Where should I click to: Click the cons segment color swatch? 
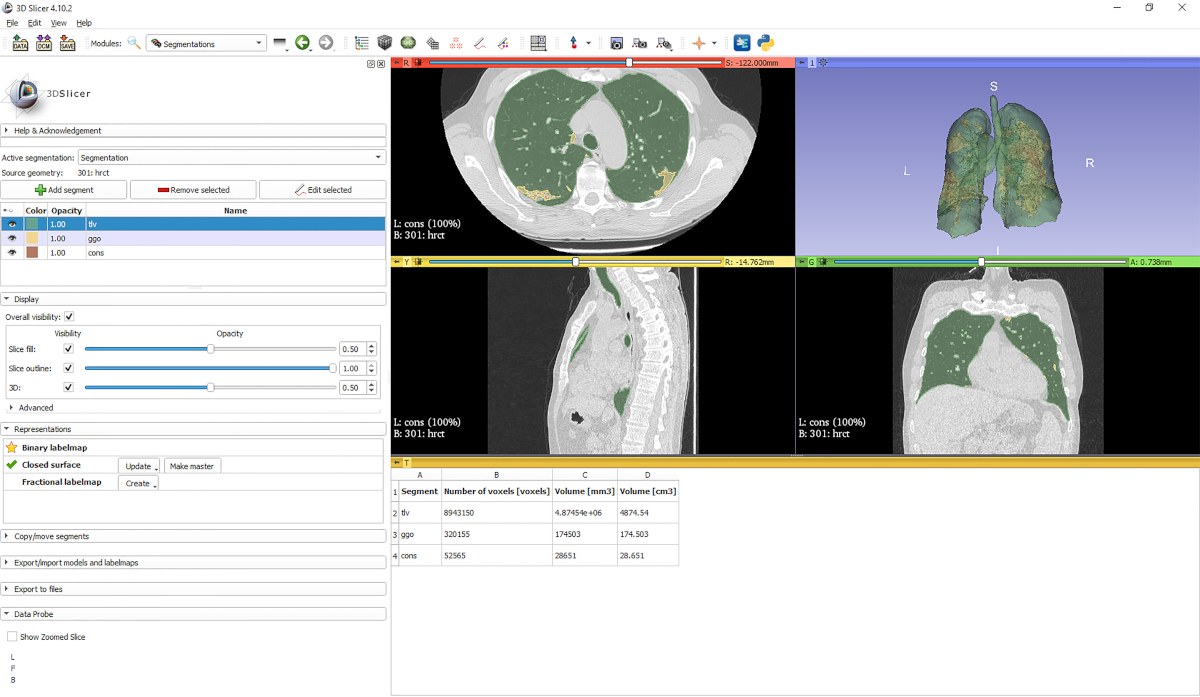click(33, 253)
